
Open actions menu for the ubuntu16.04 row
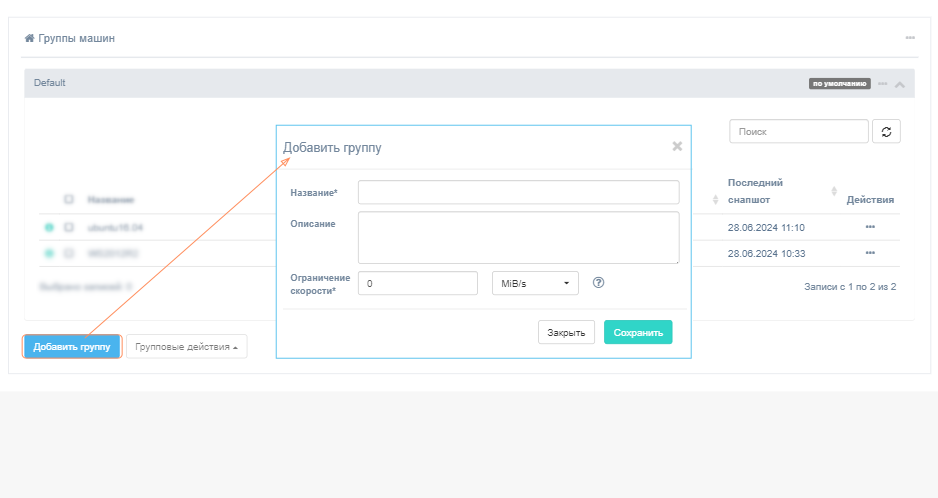click(x=870, y=227)
